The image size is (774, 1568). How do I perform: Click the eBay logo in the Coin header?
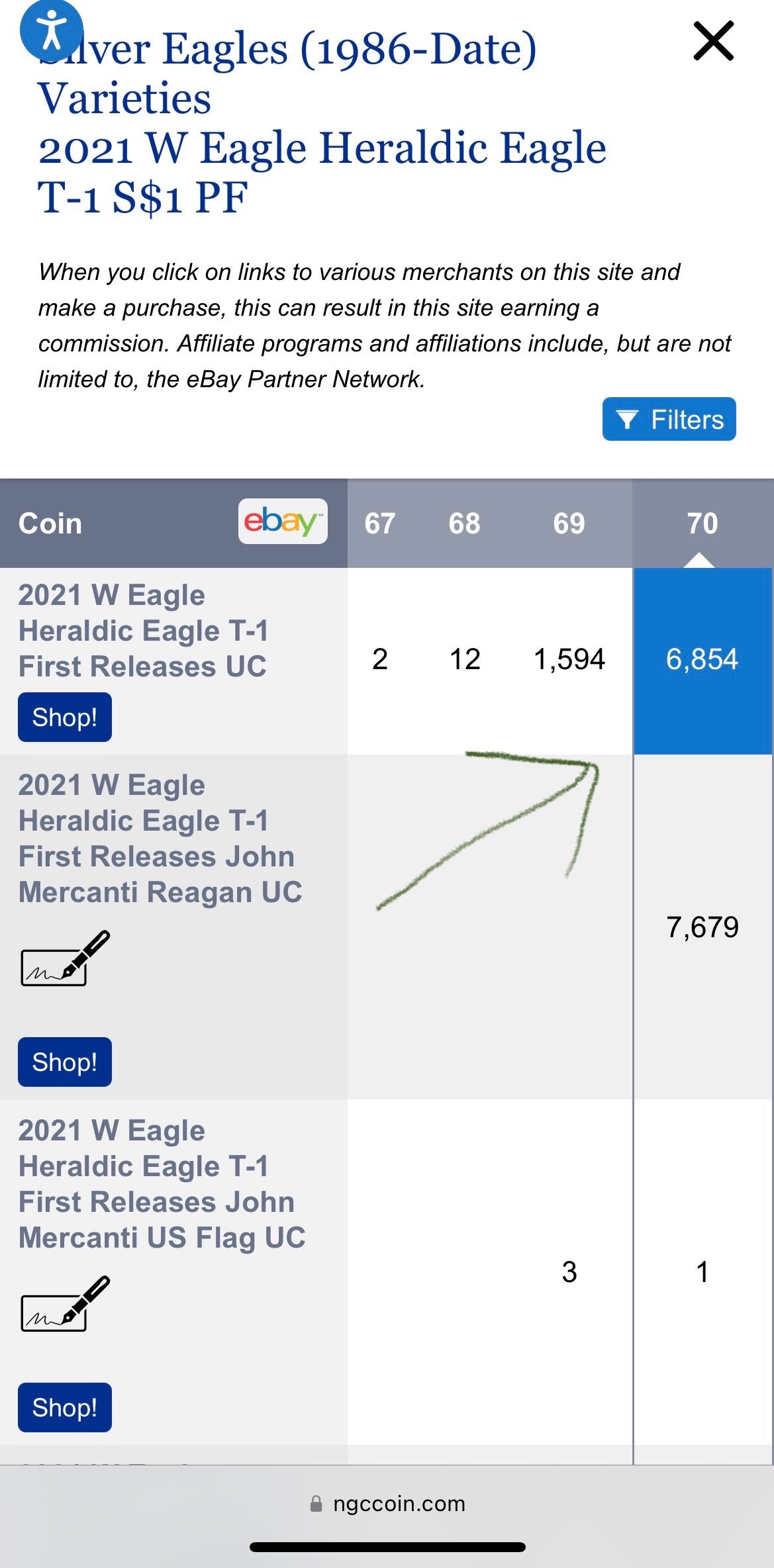[x=282, y=523]
